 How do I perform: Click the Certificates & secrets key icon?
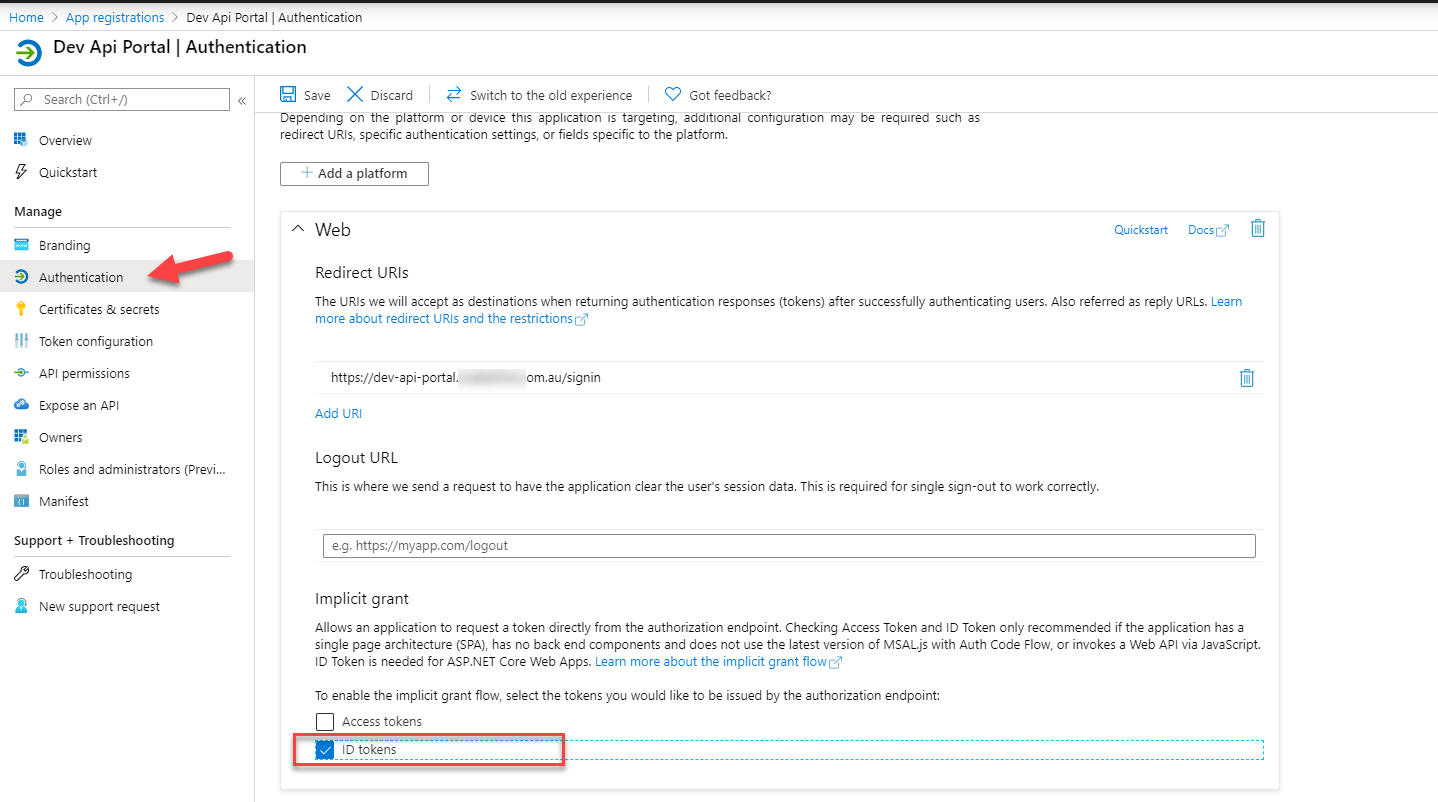pyautogui.click(x=21, y=309)
